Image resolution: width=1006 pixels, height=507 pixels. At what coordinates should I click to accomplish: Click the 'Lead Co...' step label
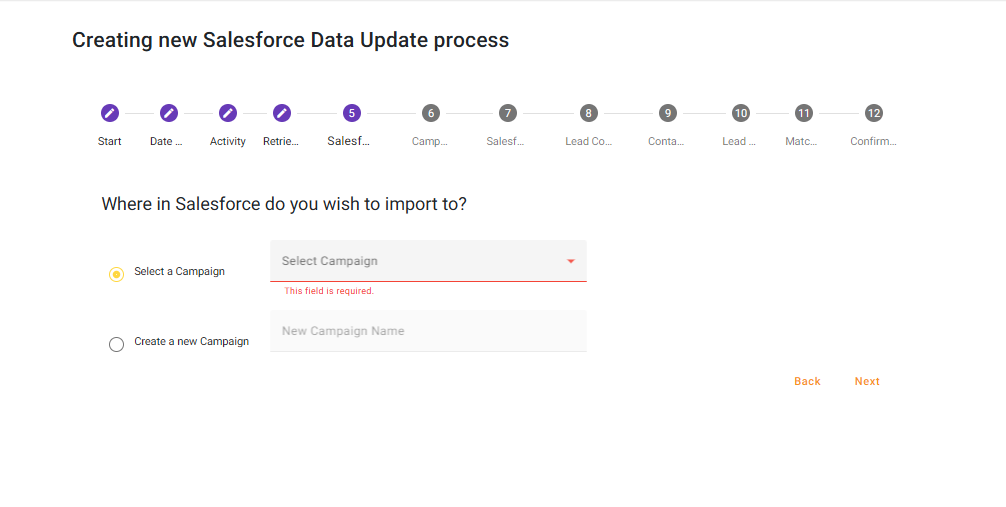pos(588,142)
